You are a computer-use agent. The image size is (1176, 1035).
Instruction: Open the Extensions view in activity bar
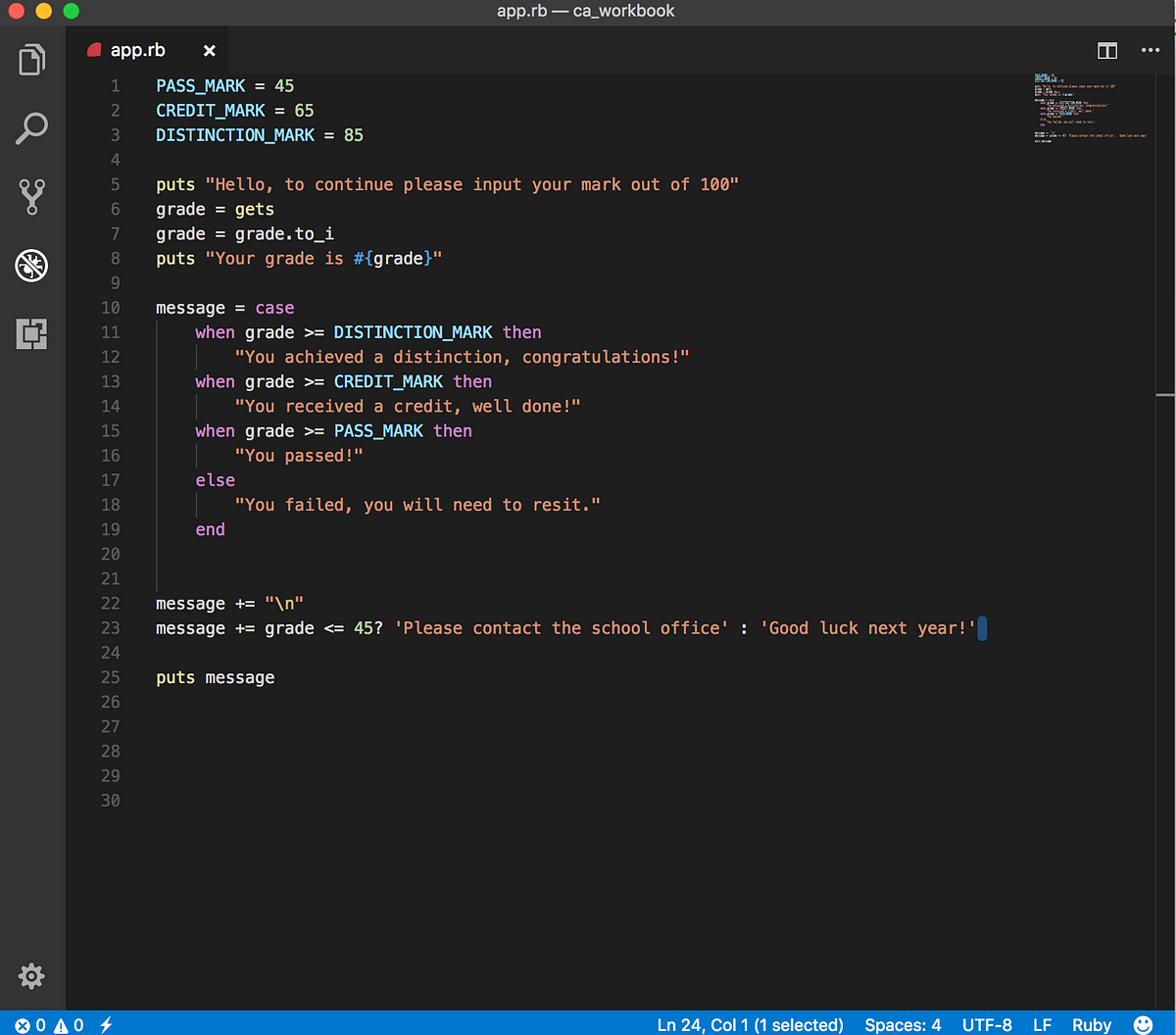click(32, 334)
